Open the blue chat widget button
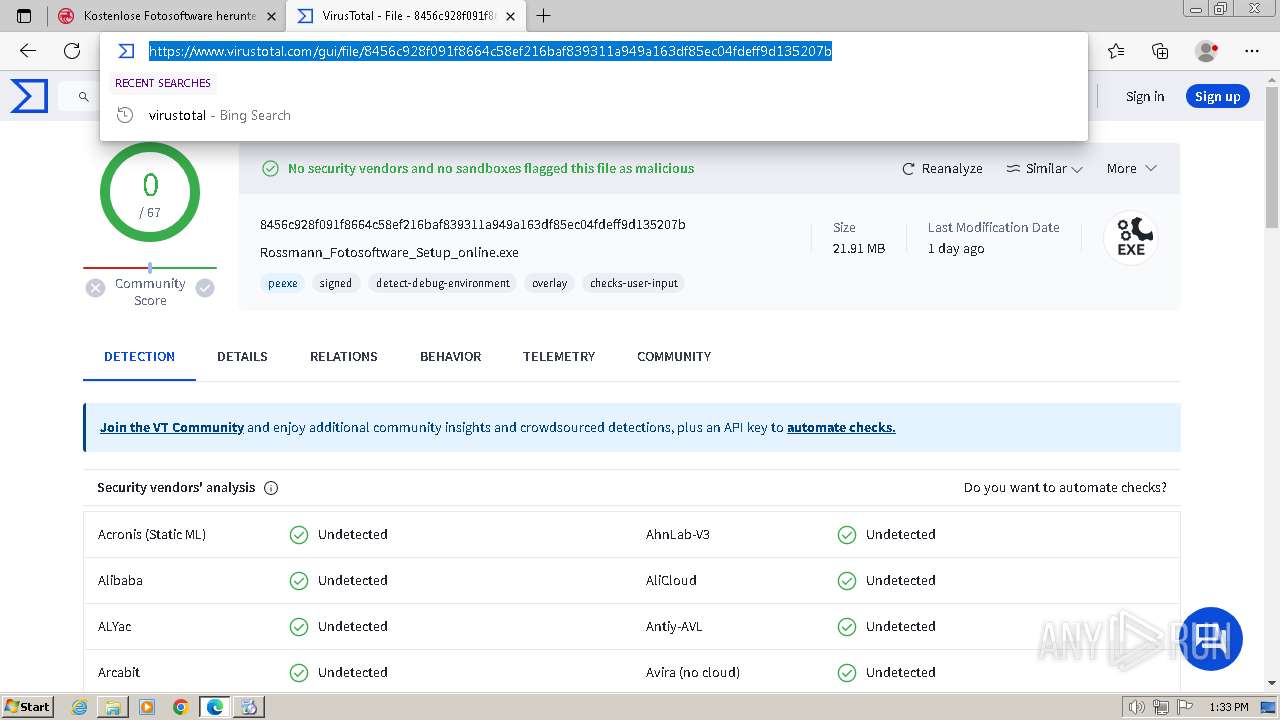The height and width of the screenshot is (720, 1280). (1210, 638)
